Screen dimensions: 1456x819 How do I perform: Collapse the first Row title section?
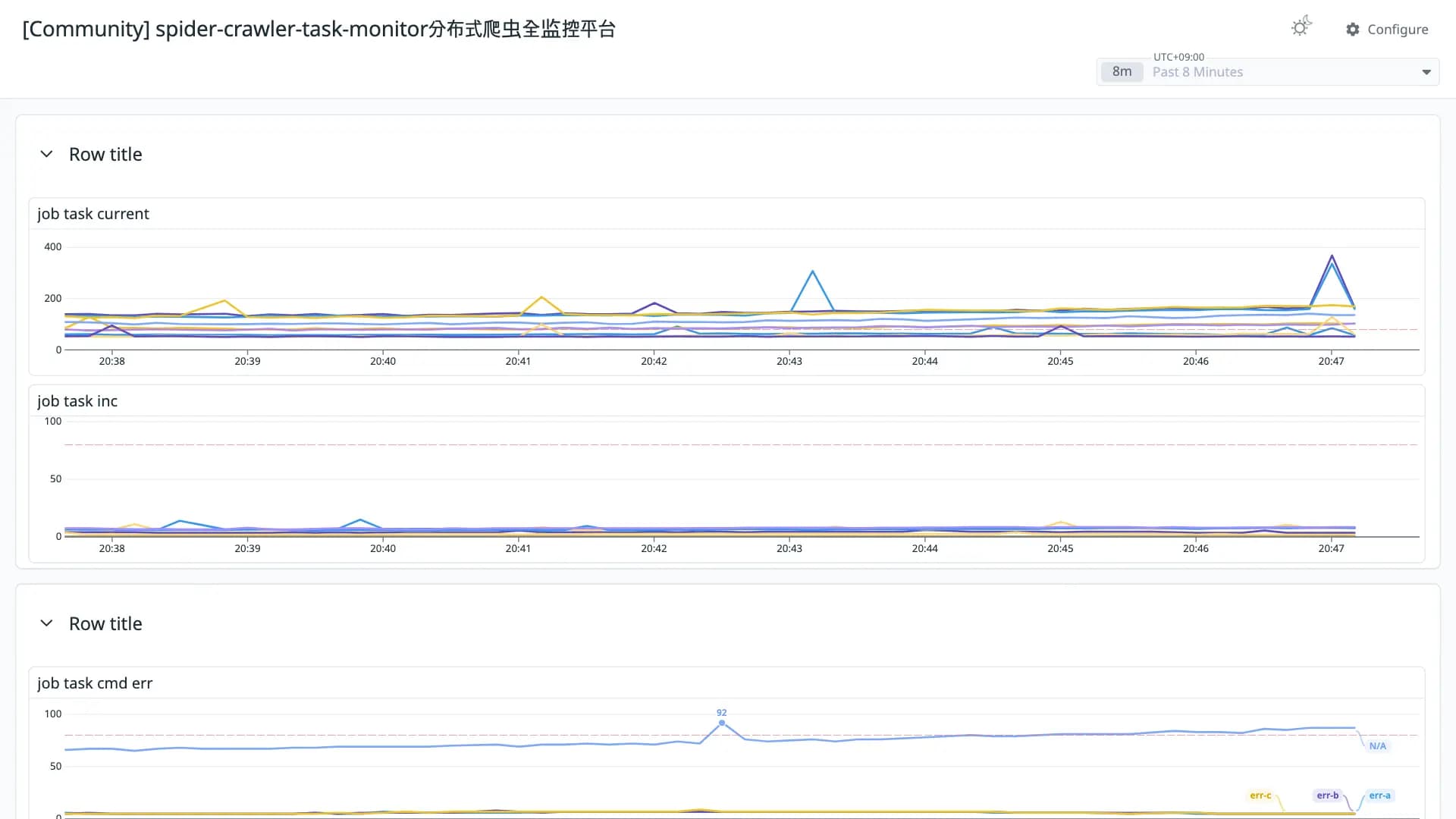click(x=46, y=154)
